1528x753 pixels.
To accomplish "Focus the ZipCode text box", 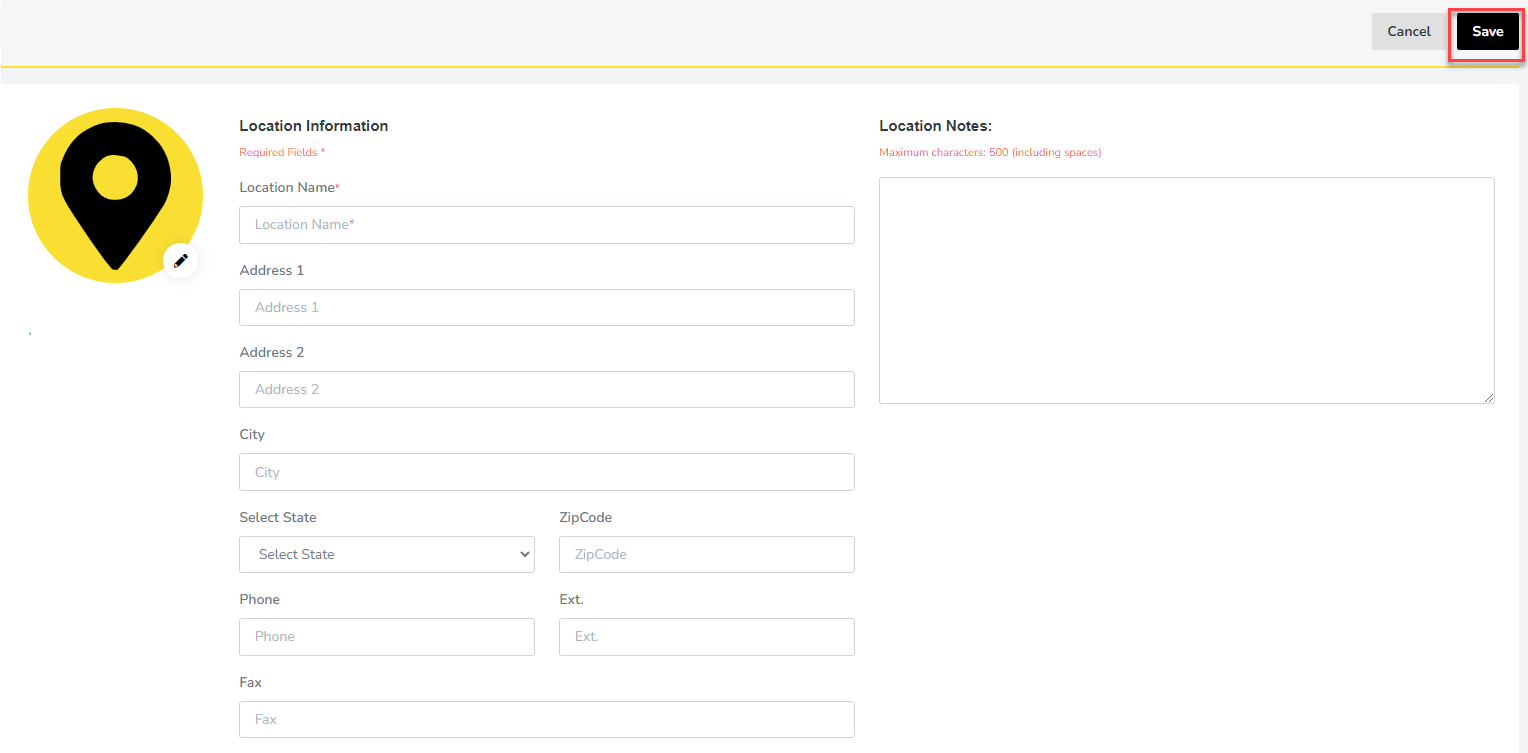I will 706,554.
